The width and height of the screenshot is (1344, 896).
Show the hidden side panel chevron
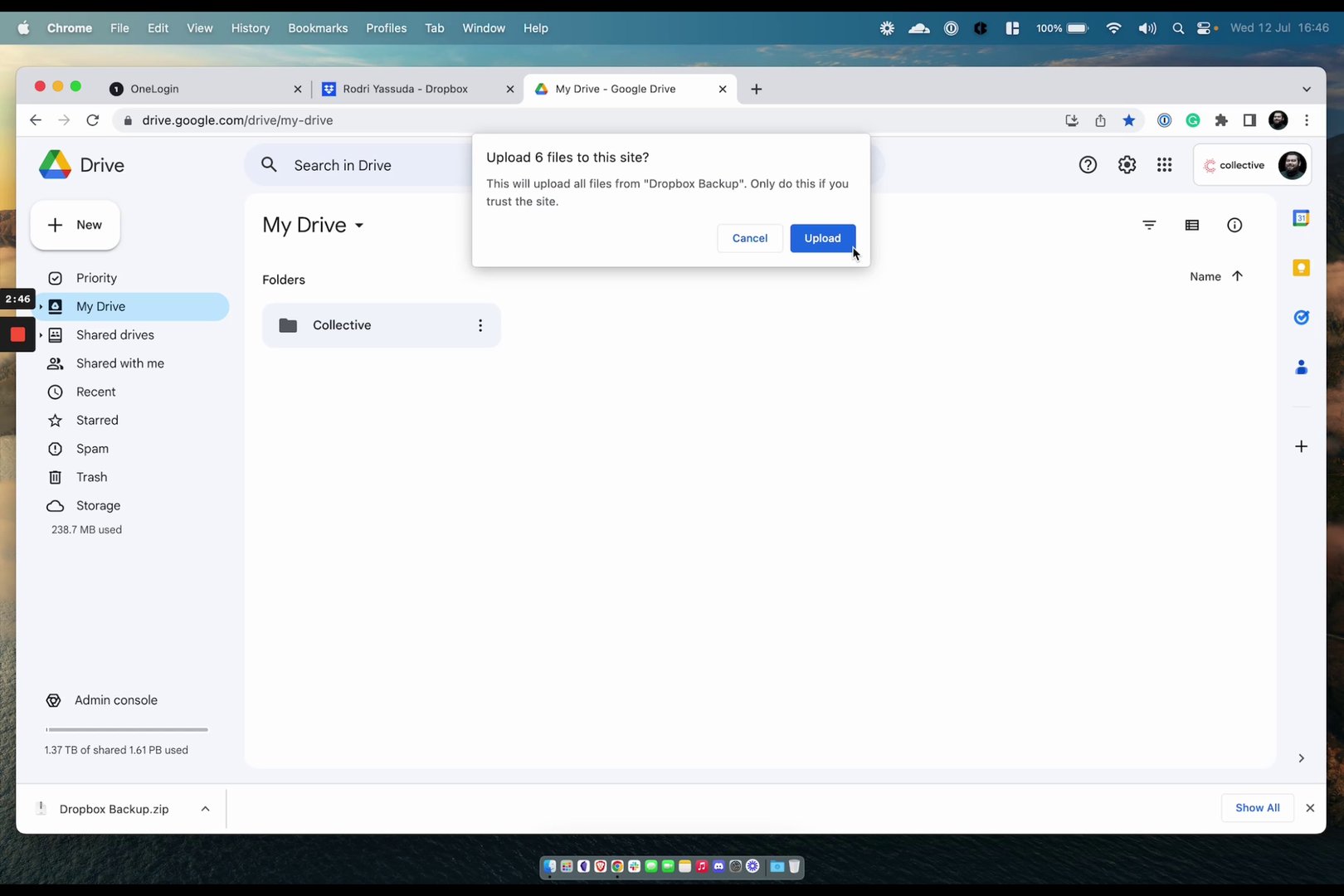click(1301, 758)
